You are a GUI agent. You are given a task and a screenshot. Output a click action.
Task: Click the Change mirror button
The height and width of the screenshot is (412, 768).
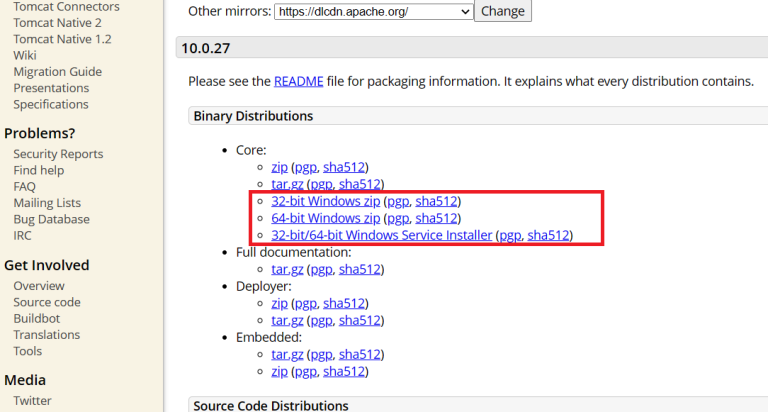pyautogui.click(x=503, y=11)
